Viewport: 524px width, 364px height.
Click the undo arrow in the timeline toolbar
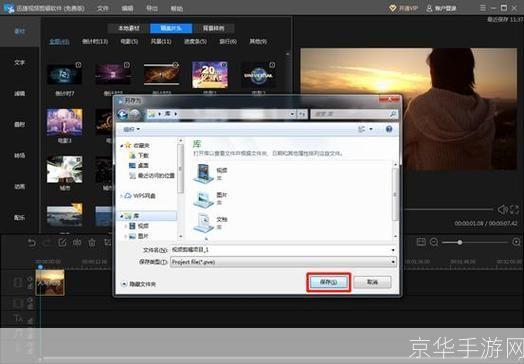point(31,243)
